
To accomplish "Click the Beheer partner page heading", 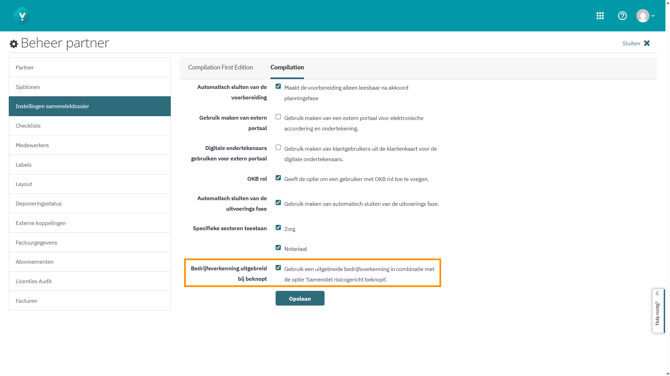I will point(65,43).
